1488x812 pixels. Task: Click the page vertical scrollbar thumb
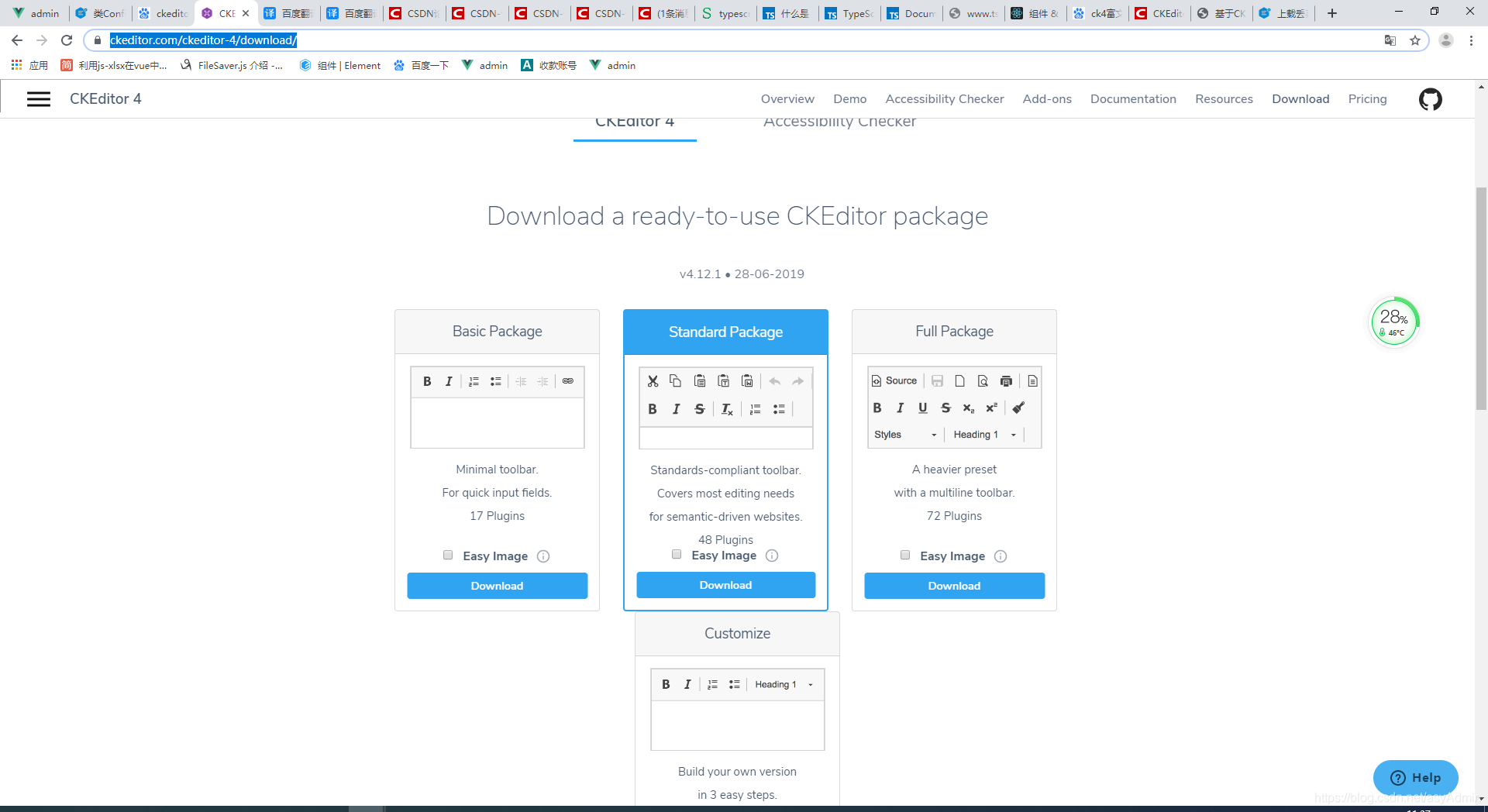[x=1481, y=298]
